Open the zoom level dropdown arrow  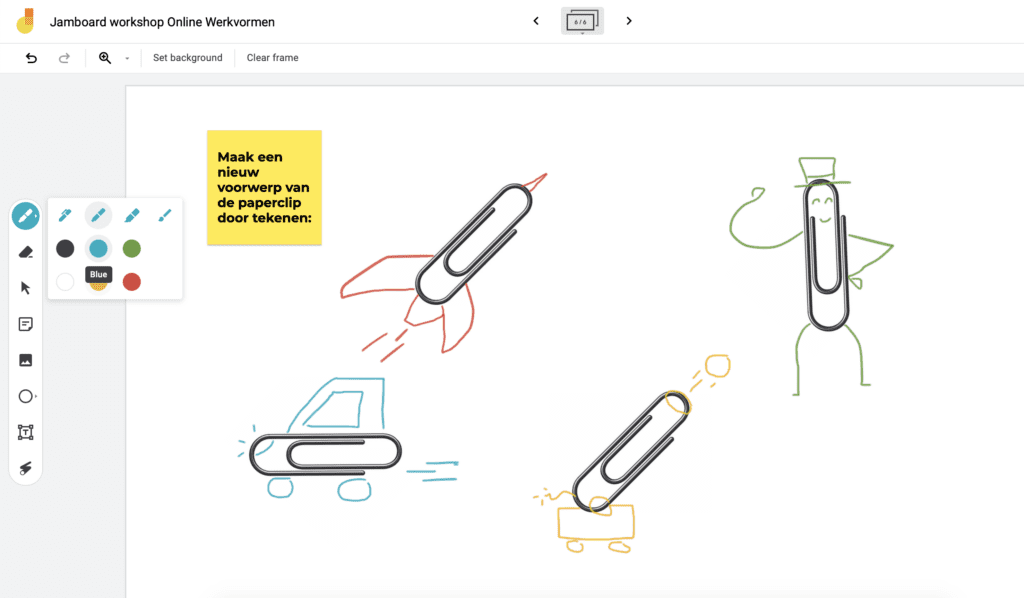(127, 58)
